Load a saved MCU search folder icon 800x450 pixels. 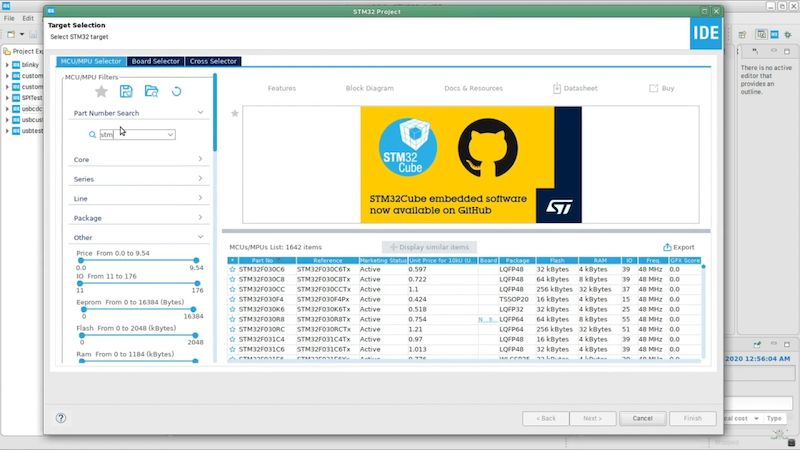point(151,91)
